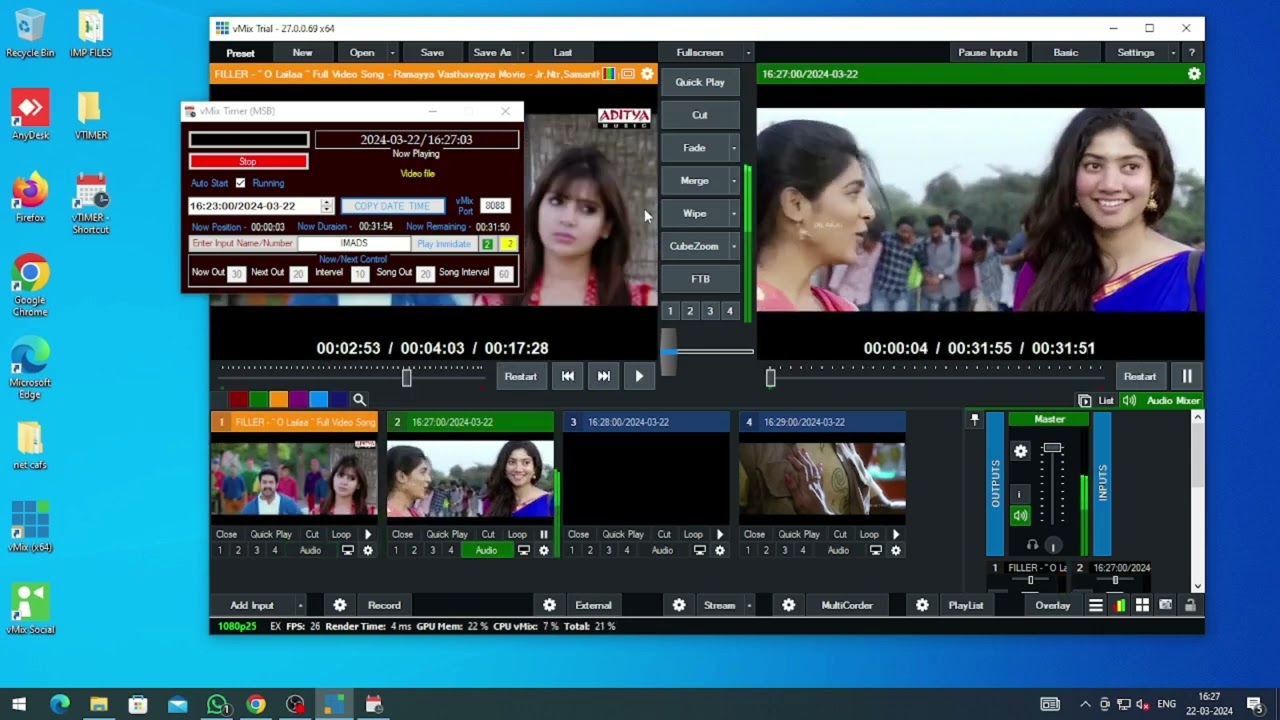Uncheck Auto Start checkbox in vMix Timer
This screenshot has width=1280, height=720.
click(240, 183)
